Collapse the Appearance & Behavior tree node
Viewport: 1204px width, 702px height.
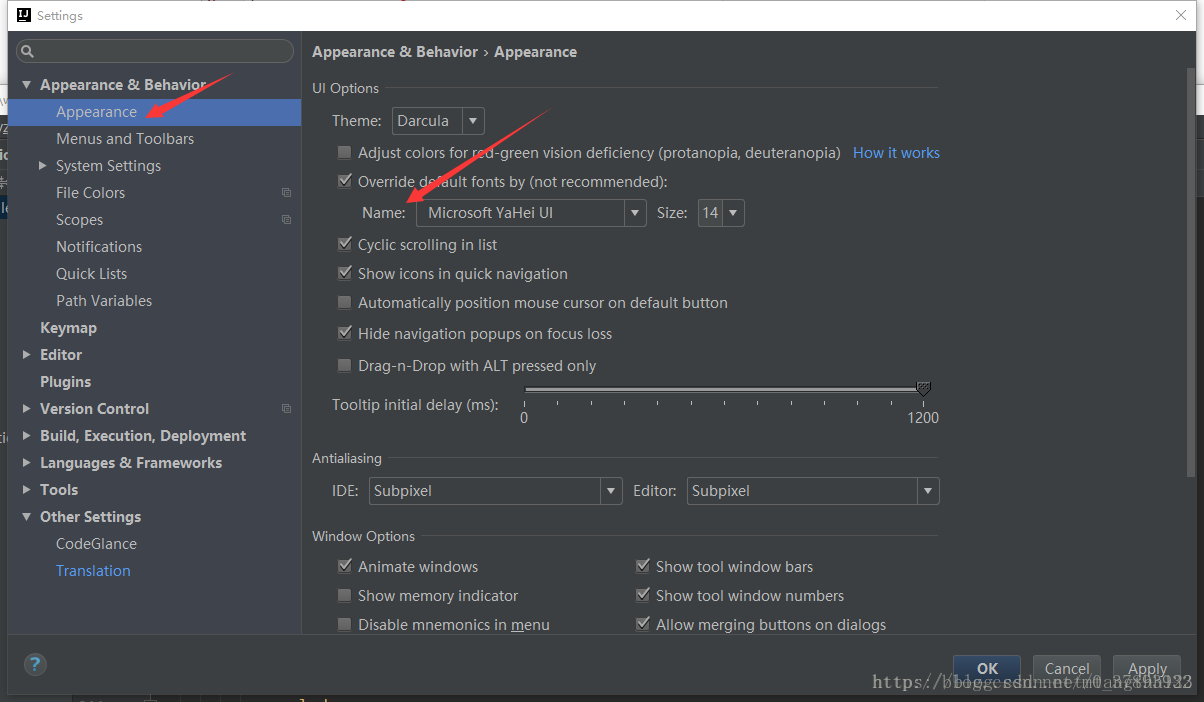27,85
